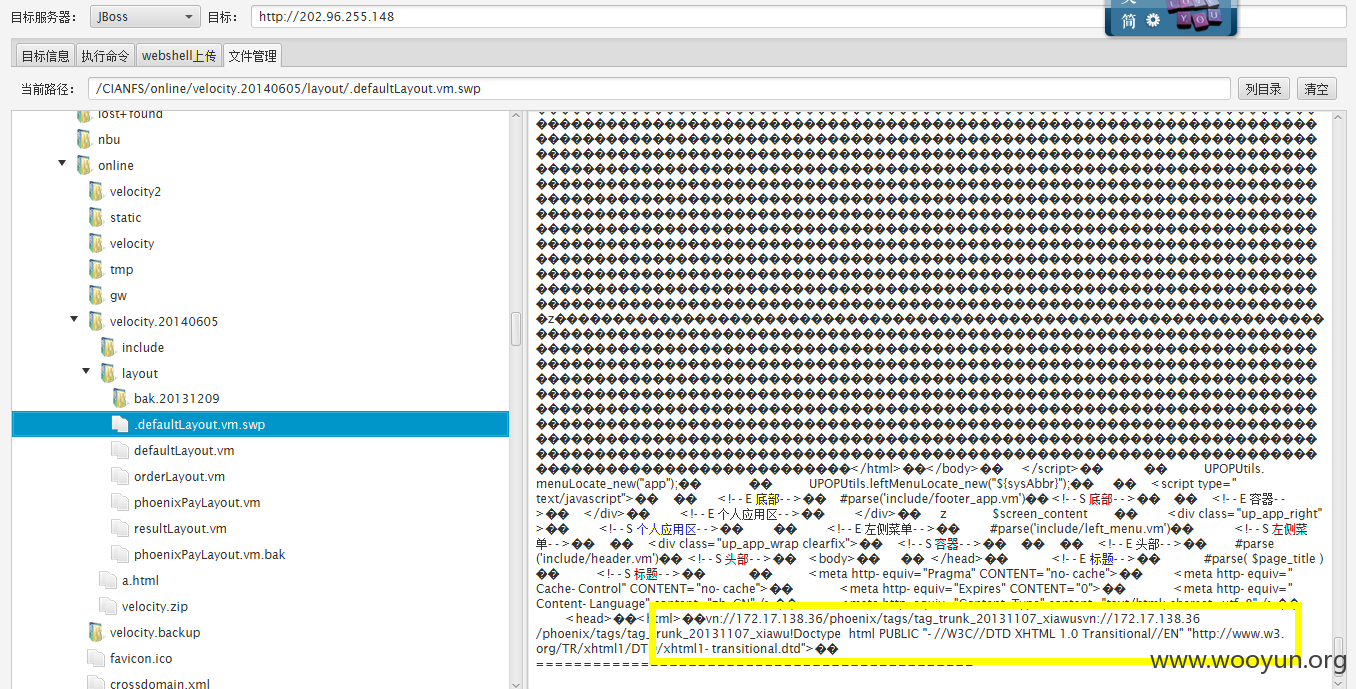Click the include folder icon
This screenshot has width=1356, height=689.
coord(108,347)
